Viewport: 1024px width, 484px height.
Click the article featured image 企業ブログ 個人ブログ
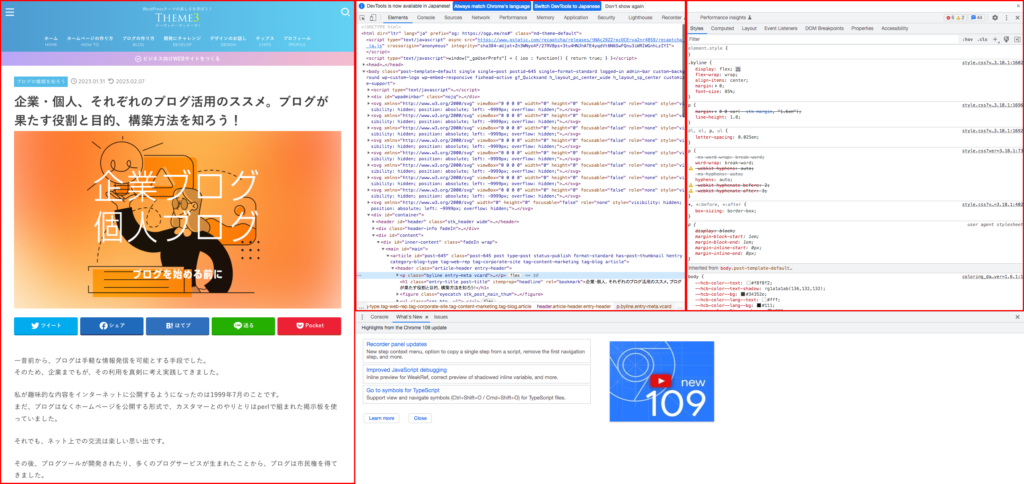177,219
